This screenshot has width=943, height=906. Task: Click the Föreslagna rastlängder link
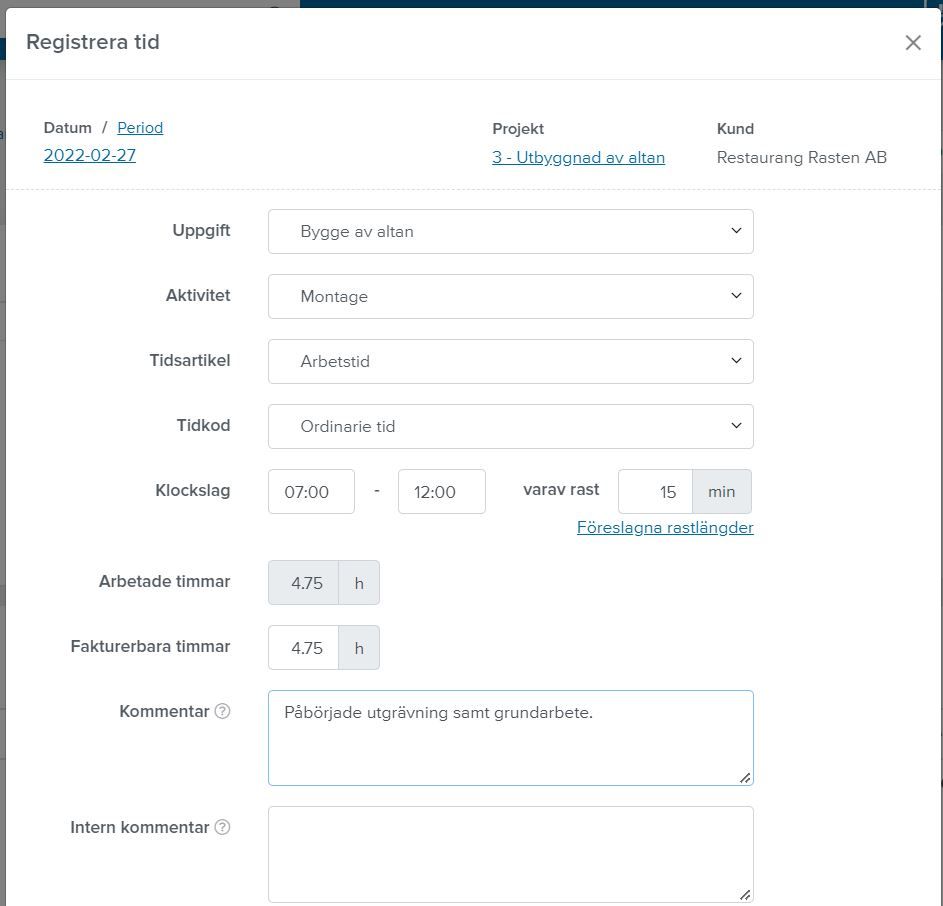click(x=665, y=528)
